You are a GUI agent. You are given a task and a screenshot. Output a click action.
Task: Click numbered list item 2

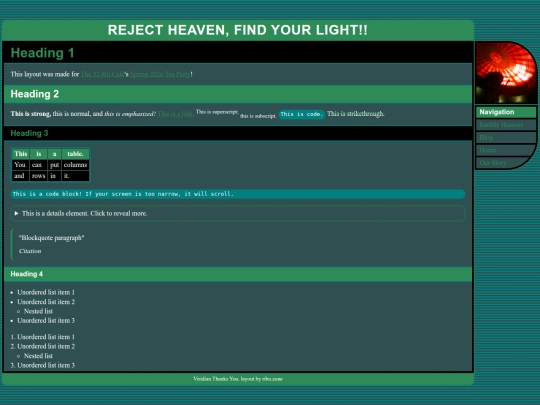coord(46,346)
